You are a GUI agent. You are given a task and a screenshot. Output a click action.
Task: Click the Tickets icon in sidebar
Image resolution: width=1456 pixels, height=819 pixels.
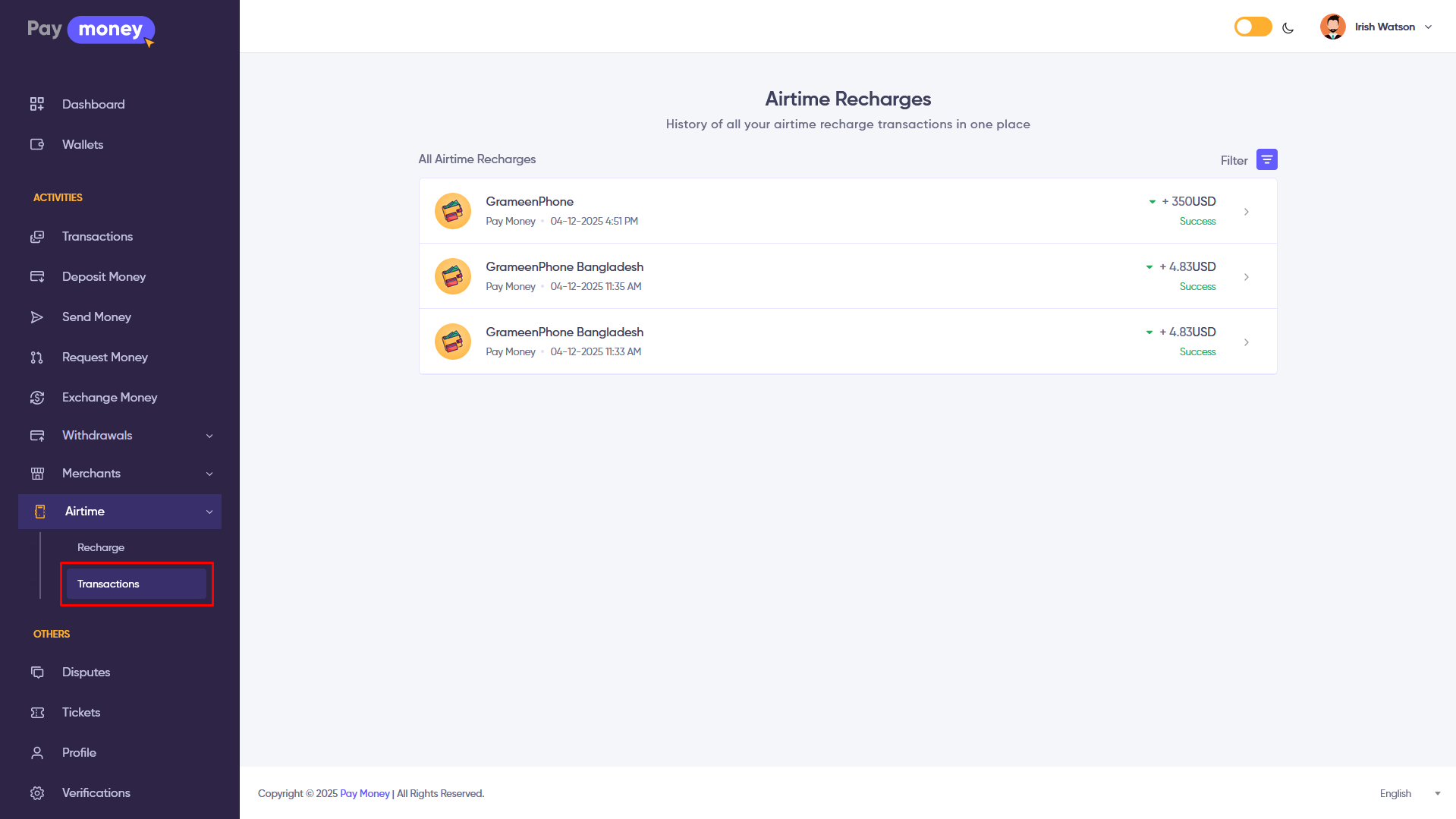37,713
